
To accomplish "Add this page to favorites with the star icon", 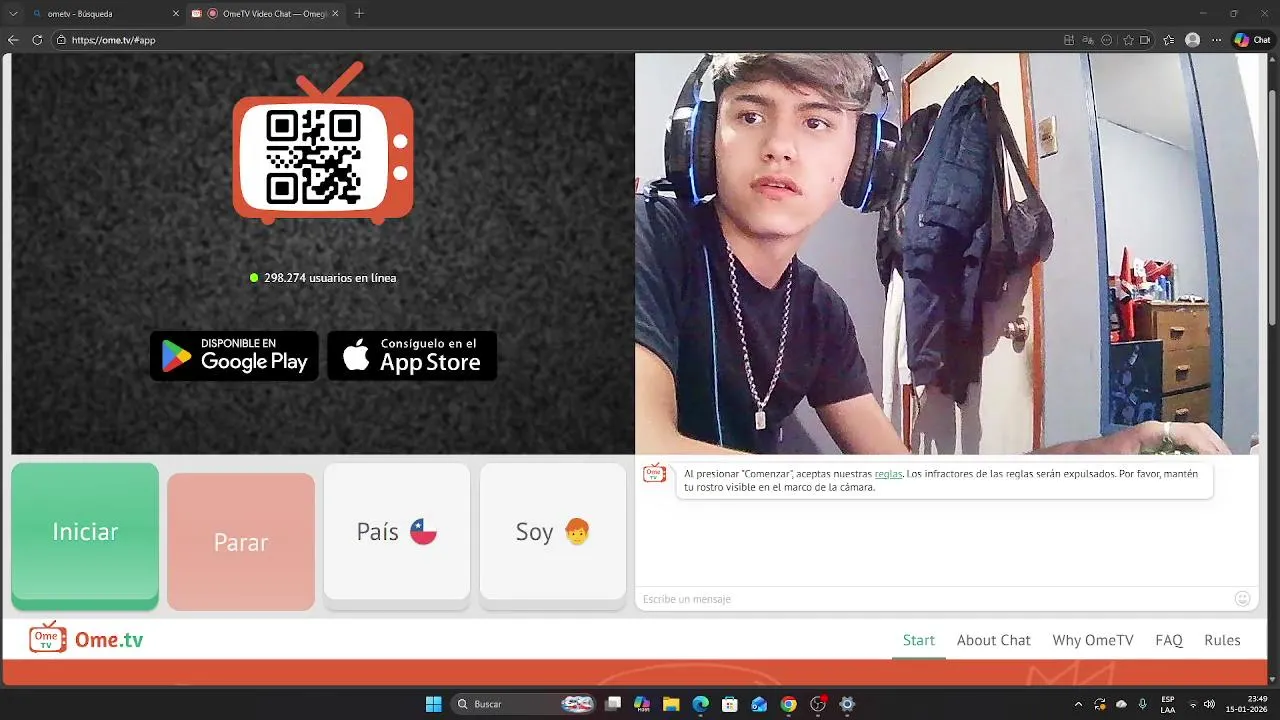I will (1128, 40).
